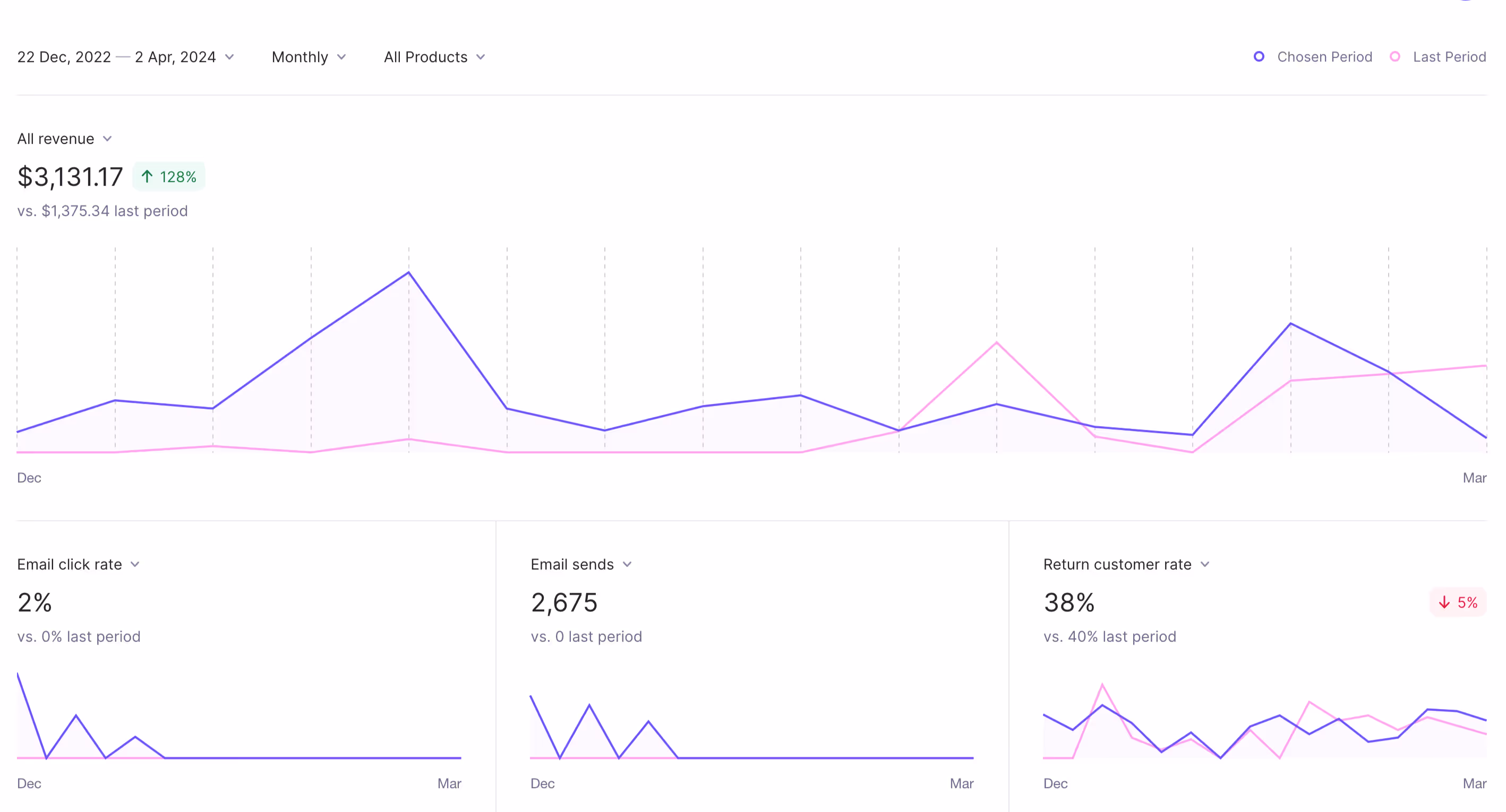Click the pink Last Period legend circle
This screenshot has width=1506, height=812.
pos(1395,57)
